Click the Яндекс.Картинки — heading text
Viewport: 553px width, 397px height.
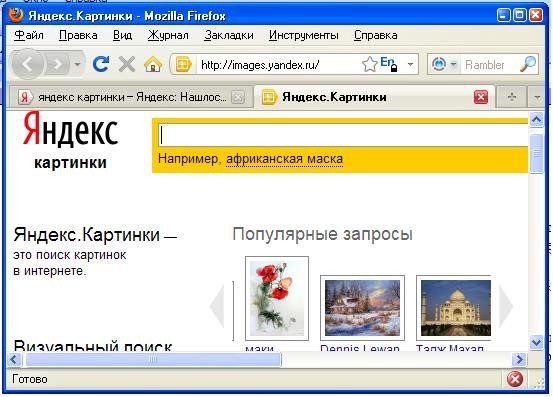click(x=95, y=235)
